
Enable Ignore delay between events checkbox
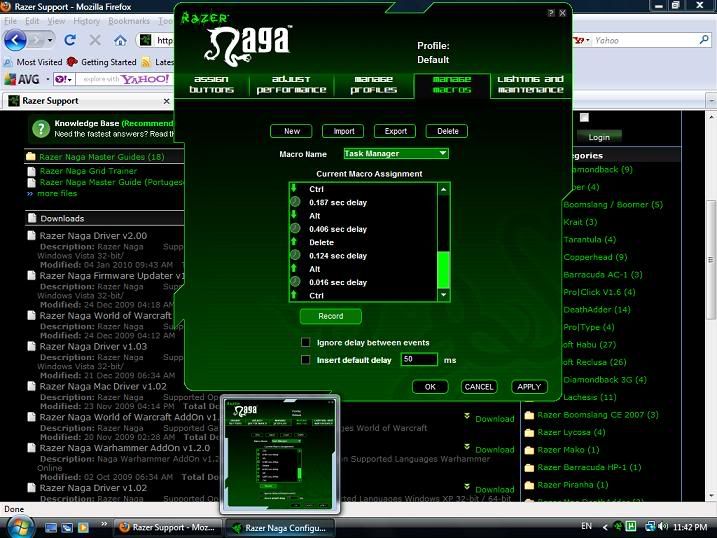pos(306,342)
